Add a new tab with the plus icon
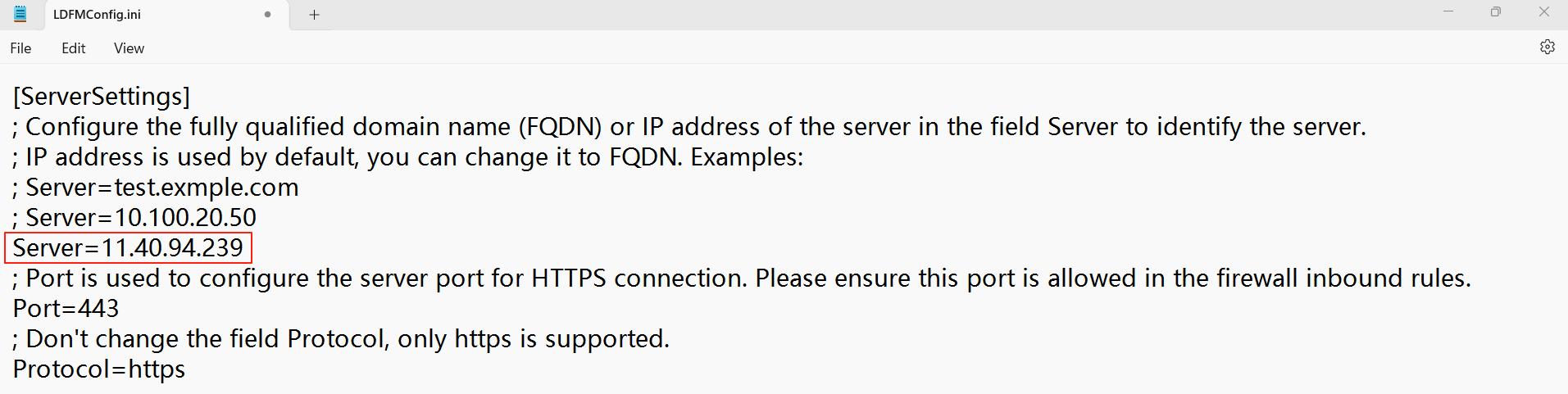The width and height of the screenshot is (1568, 394). (314, 15)
